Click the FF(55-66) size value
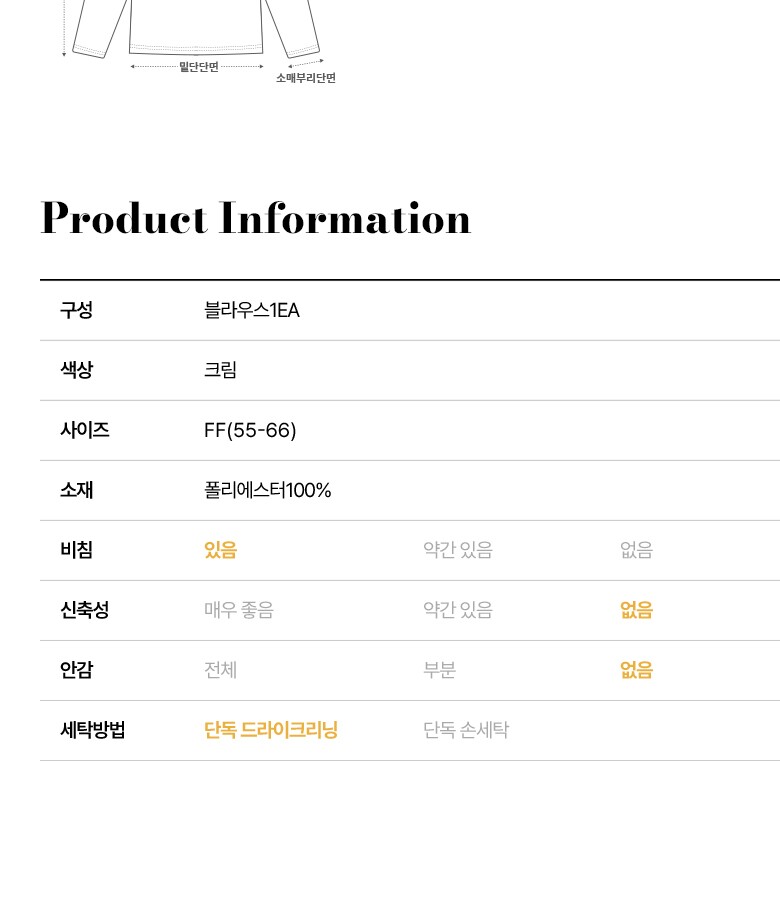780x920 pixels. (250, 430)
